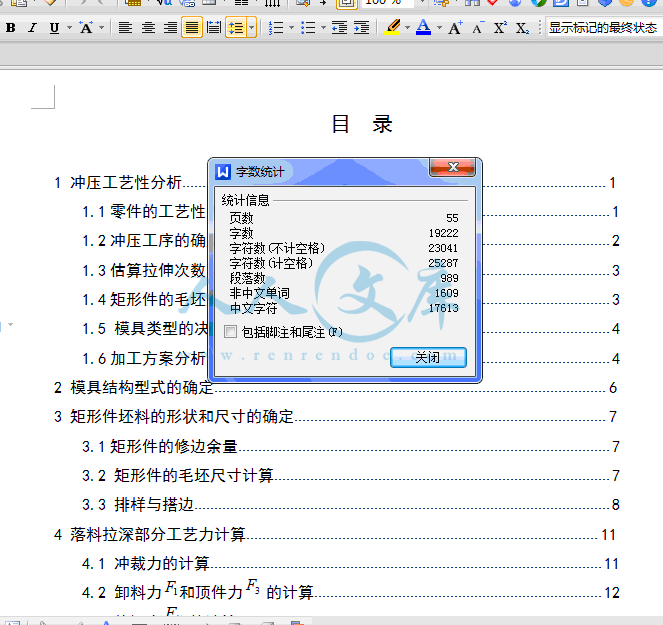Close 字数统计 dialog with red X
This screenshot has height=625, width=663.
pos(452,167)
